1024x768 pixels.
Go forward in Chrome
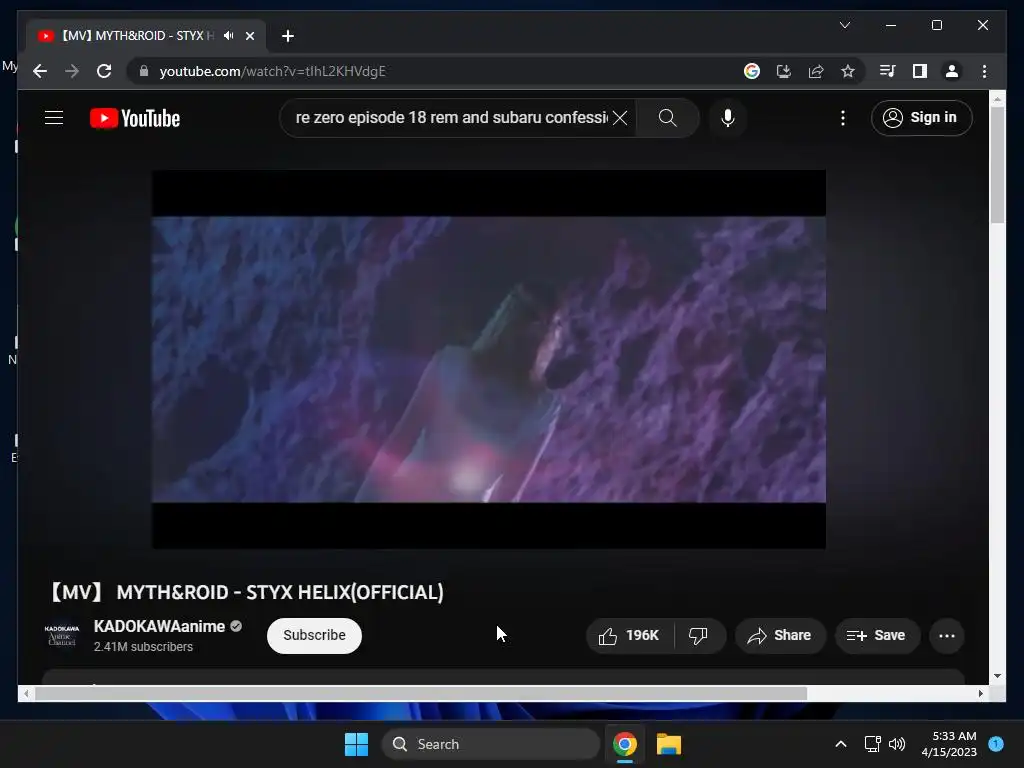(x=72, y=71)
